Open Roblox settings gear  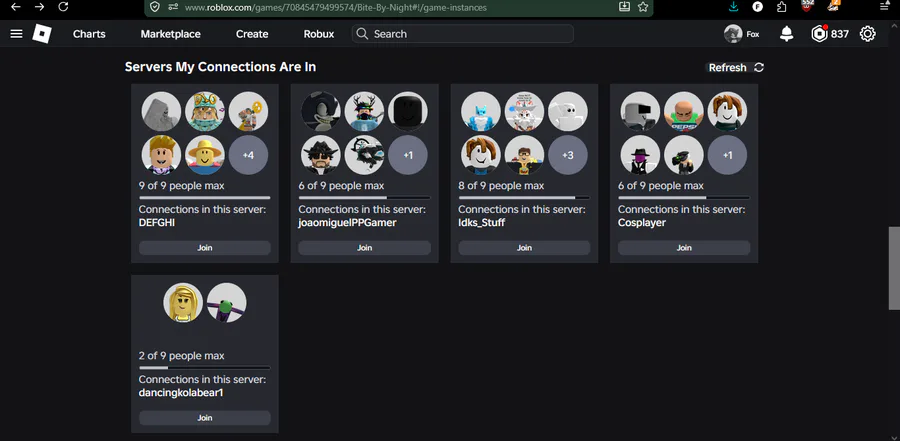point(867,34)
